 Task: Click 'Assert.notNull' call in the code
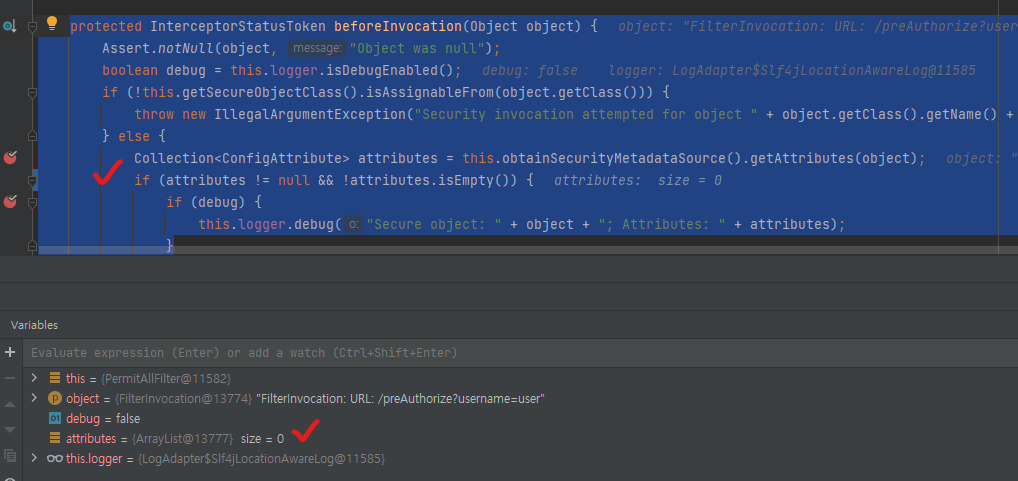pos(158,48)
